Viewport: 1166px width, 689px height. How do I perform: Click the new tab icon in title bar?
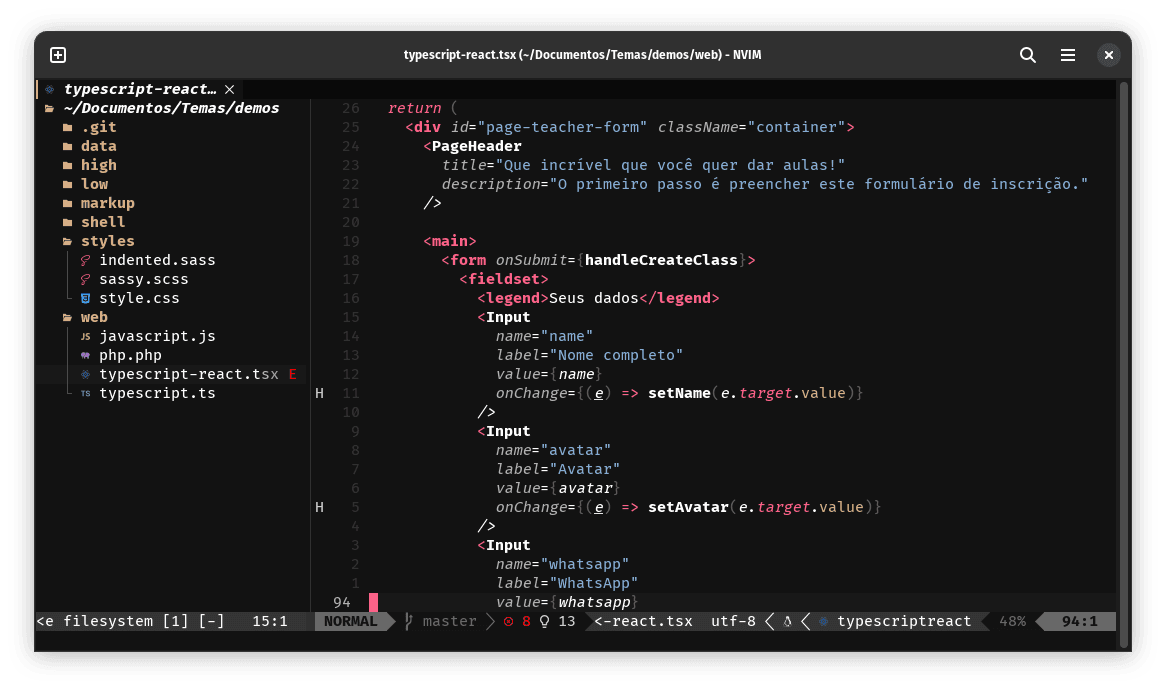pyautogui.click(x=58, y=55)
